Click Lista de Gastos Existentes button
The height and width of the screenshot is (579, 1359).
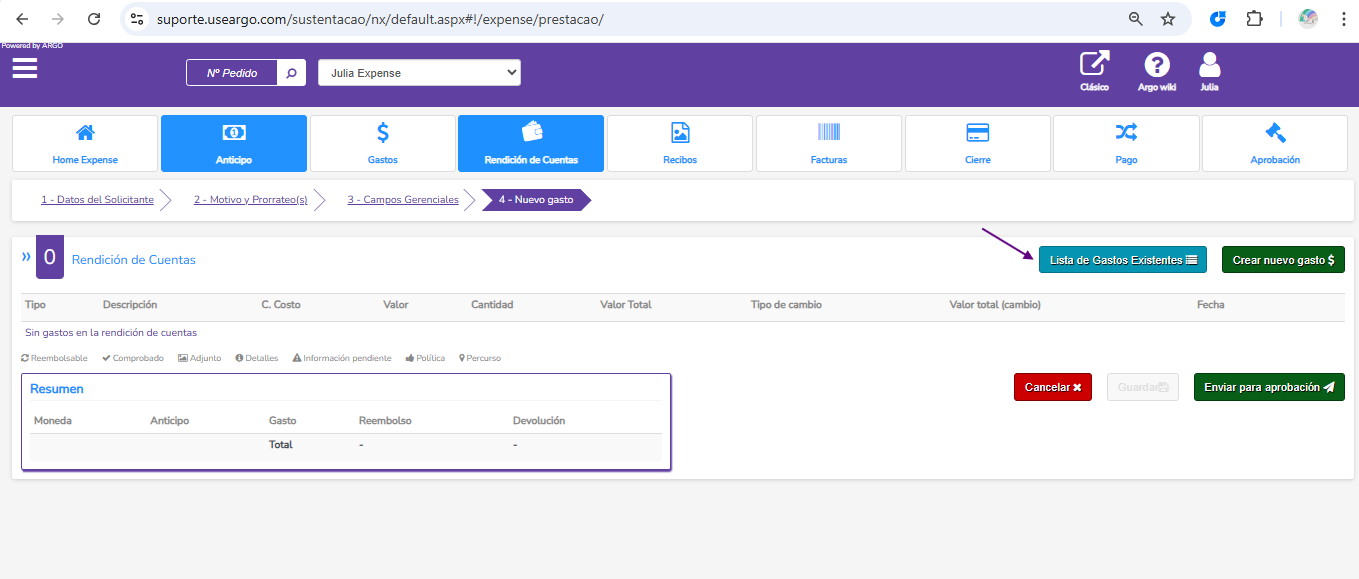[1122, 260]
